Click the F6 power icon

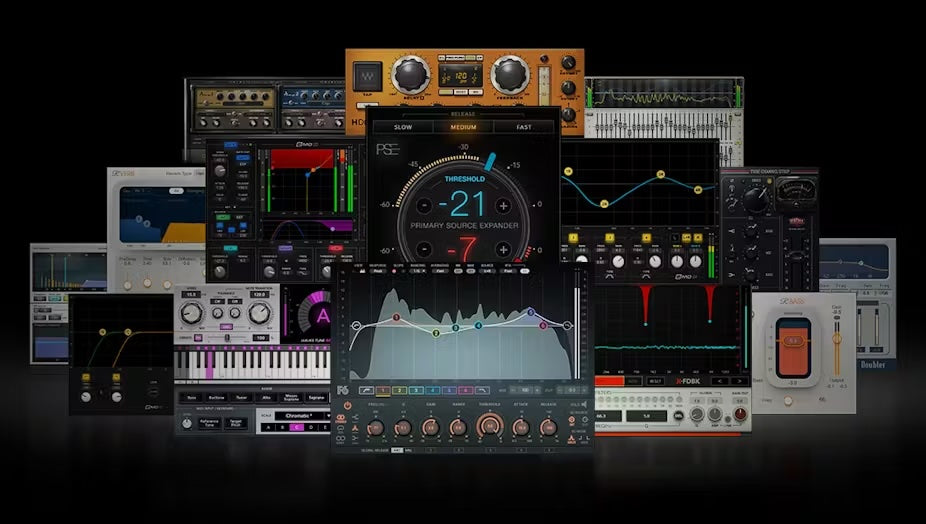click(x=346, y=405)
